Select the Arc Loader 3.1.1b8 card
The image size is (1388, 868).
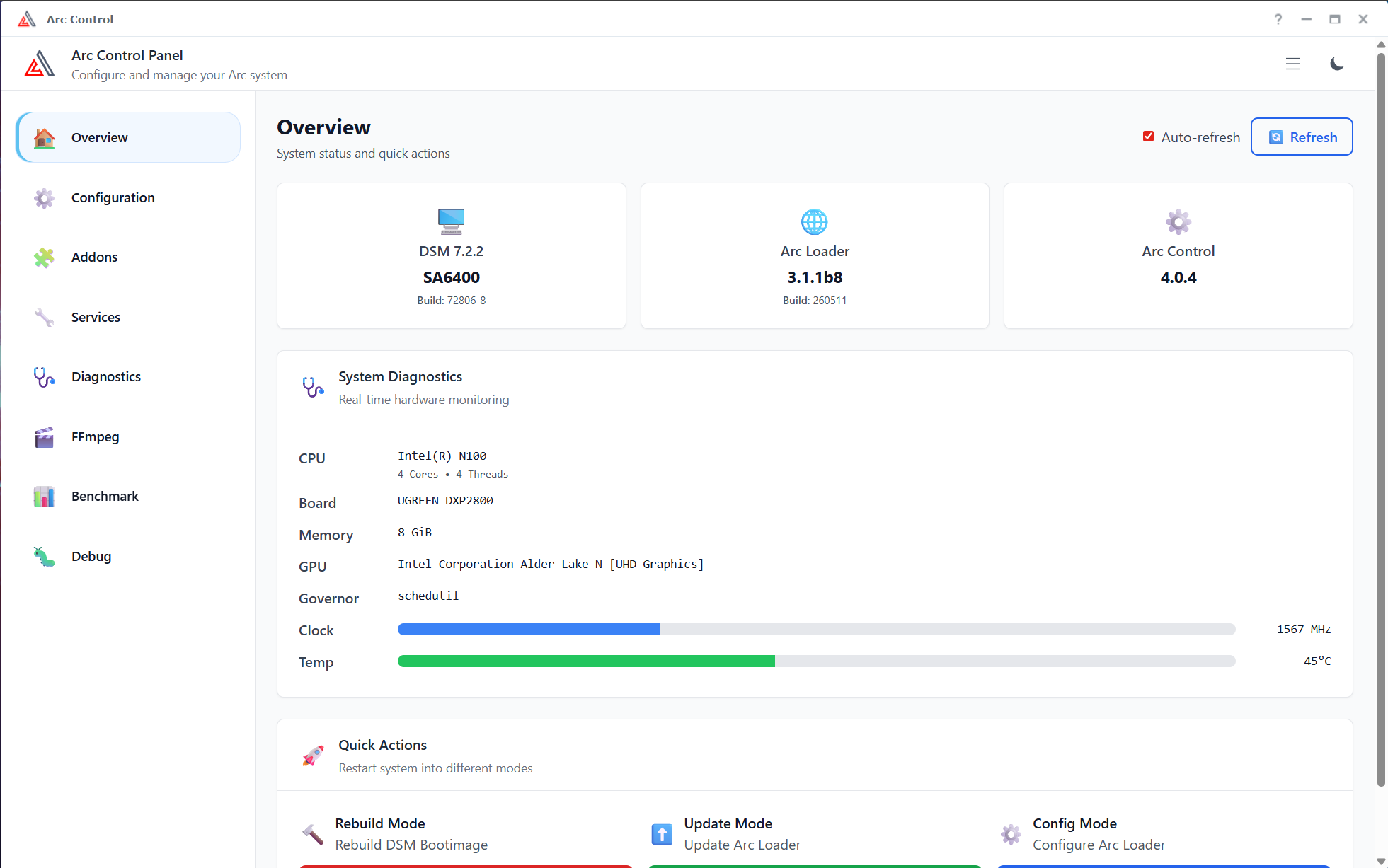point(815,255)
